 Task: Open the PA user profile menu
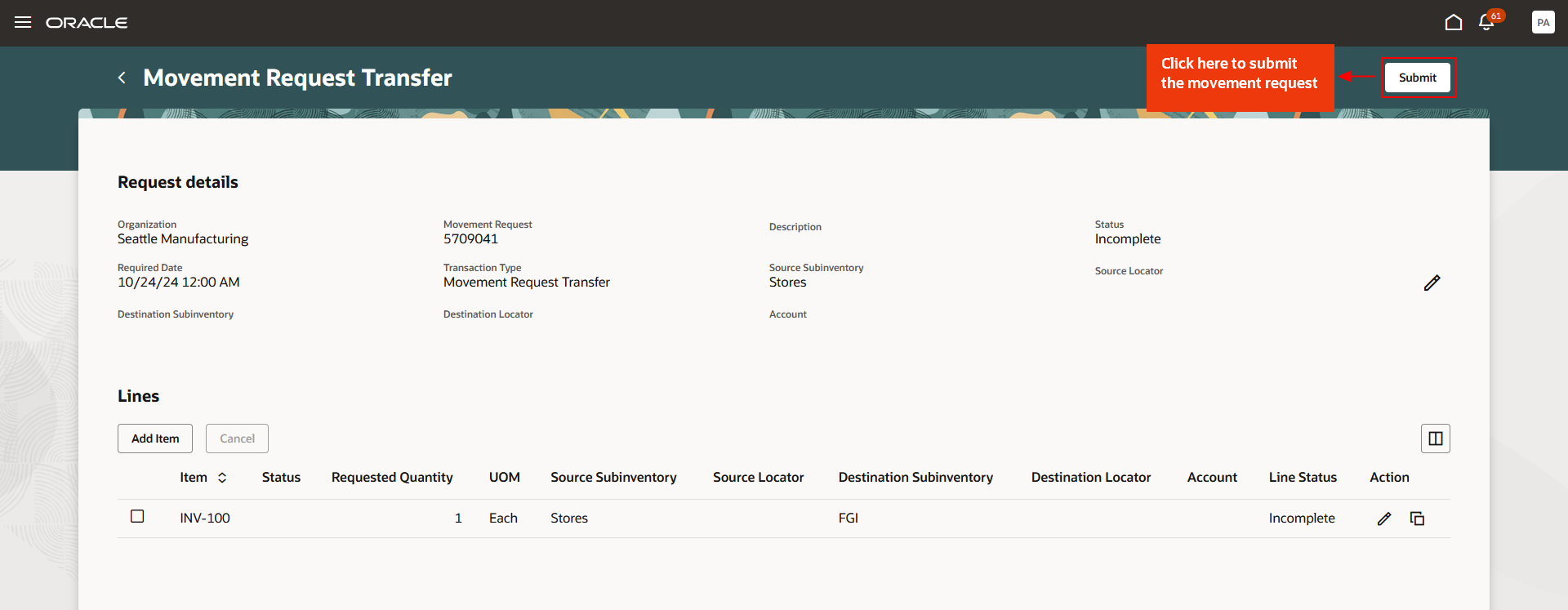point(1543,22)
